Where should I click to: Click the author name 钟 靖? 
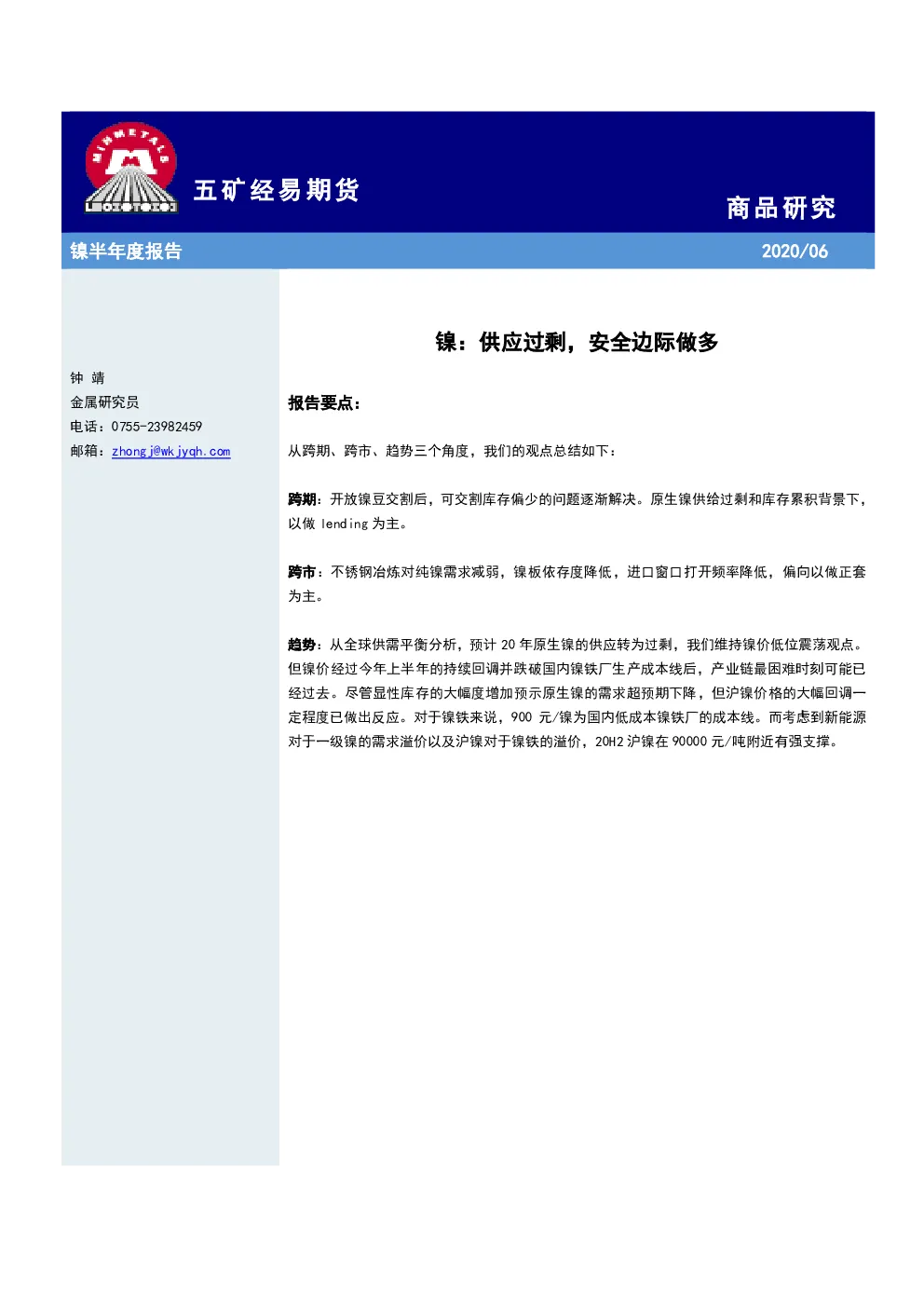[88, 377]
